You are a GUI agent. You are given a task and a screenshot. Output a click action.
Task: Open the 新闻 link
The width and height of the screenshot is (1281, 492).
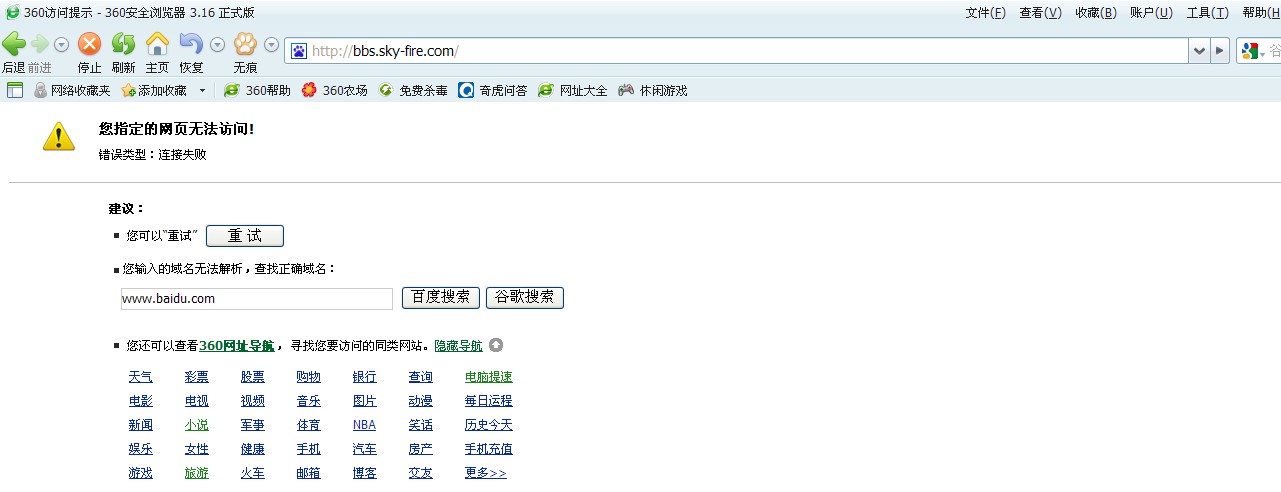click(x=141, y=425)
